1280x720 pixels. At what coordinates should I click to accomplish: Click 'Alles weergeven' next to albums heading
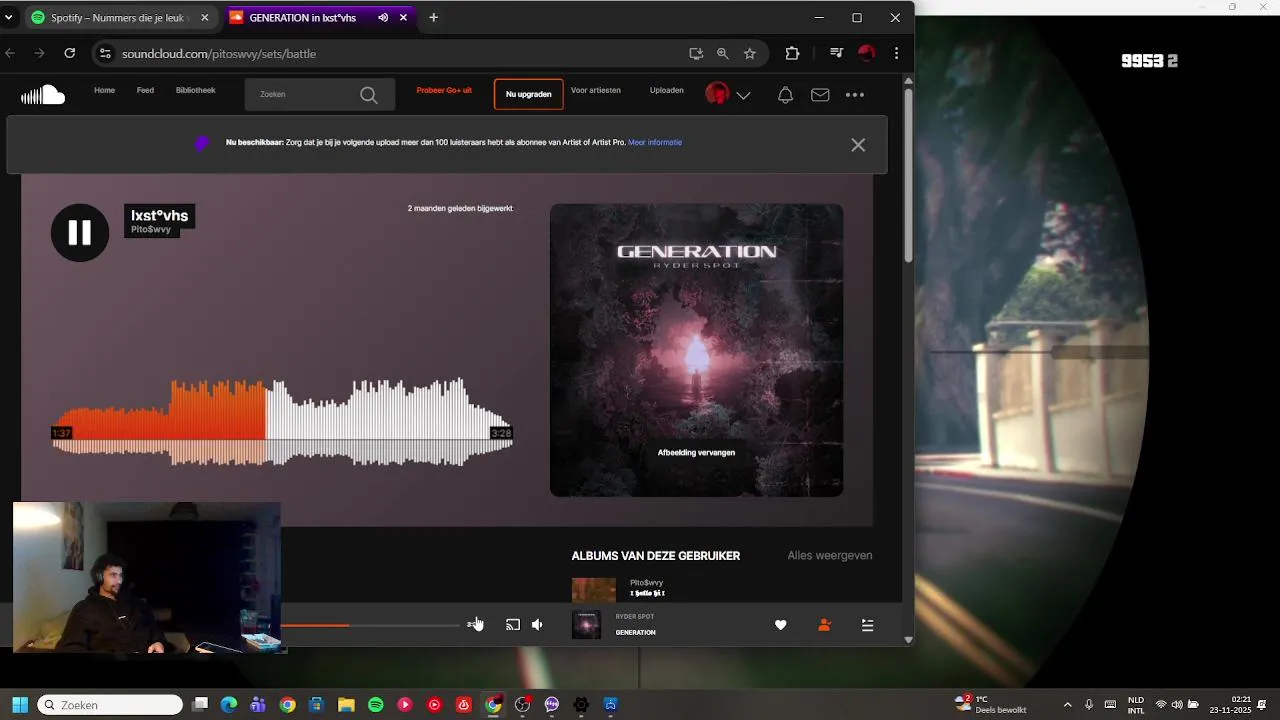tap(830, 556)
